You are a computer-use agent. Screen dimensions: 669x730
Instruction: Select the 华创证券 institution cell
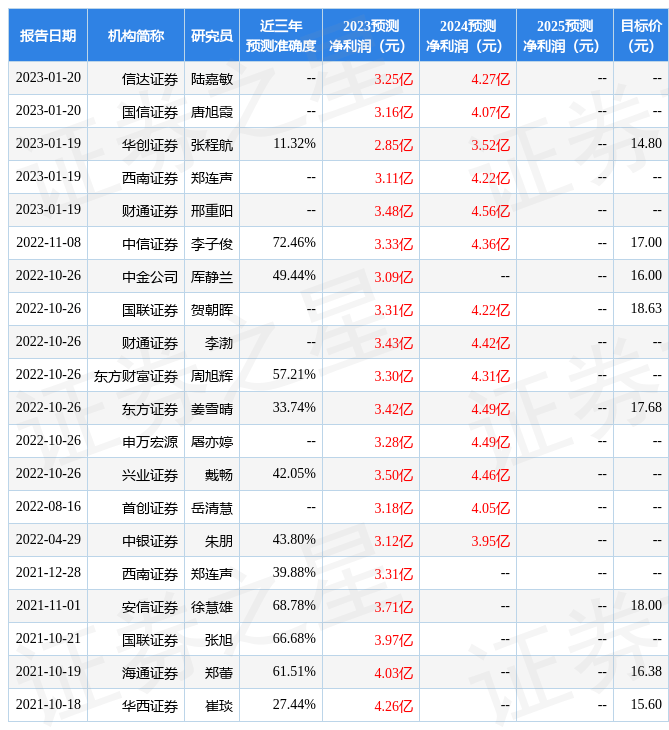pyautogui.click(x=150, y=145)
